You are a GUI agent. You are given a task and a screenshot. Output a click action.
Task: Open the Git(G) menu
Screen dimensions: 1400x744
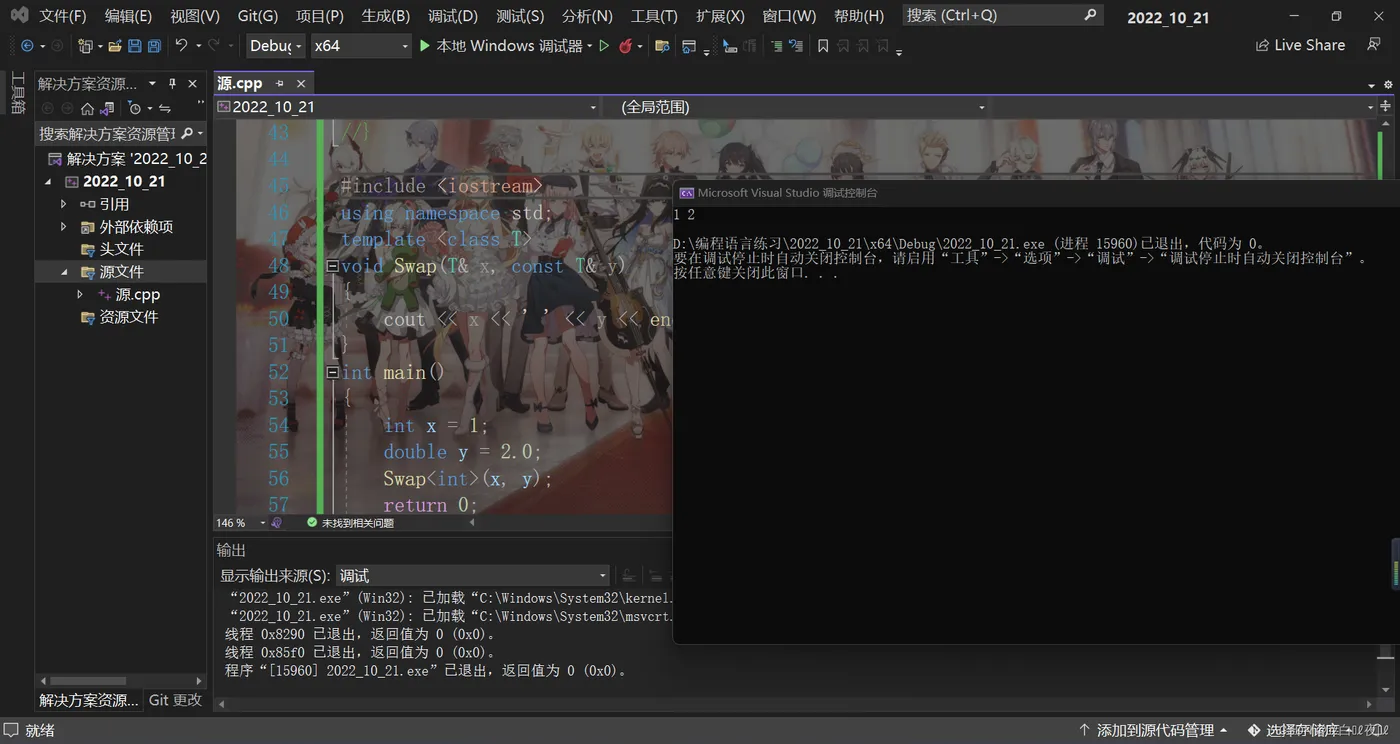(x=258, y=16)
